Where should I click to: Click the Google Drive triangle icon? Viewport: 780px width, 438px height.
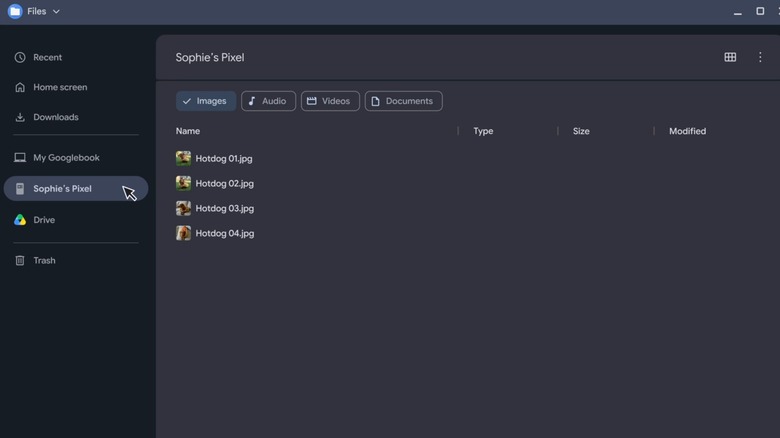(x=20, y=219)
